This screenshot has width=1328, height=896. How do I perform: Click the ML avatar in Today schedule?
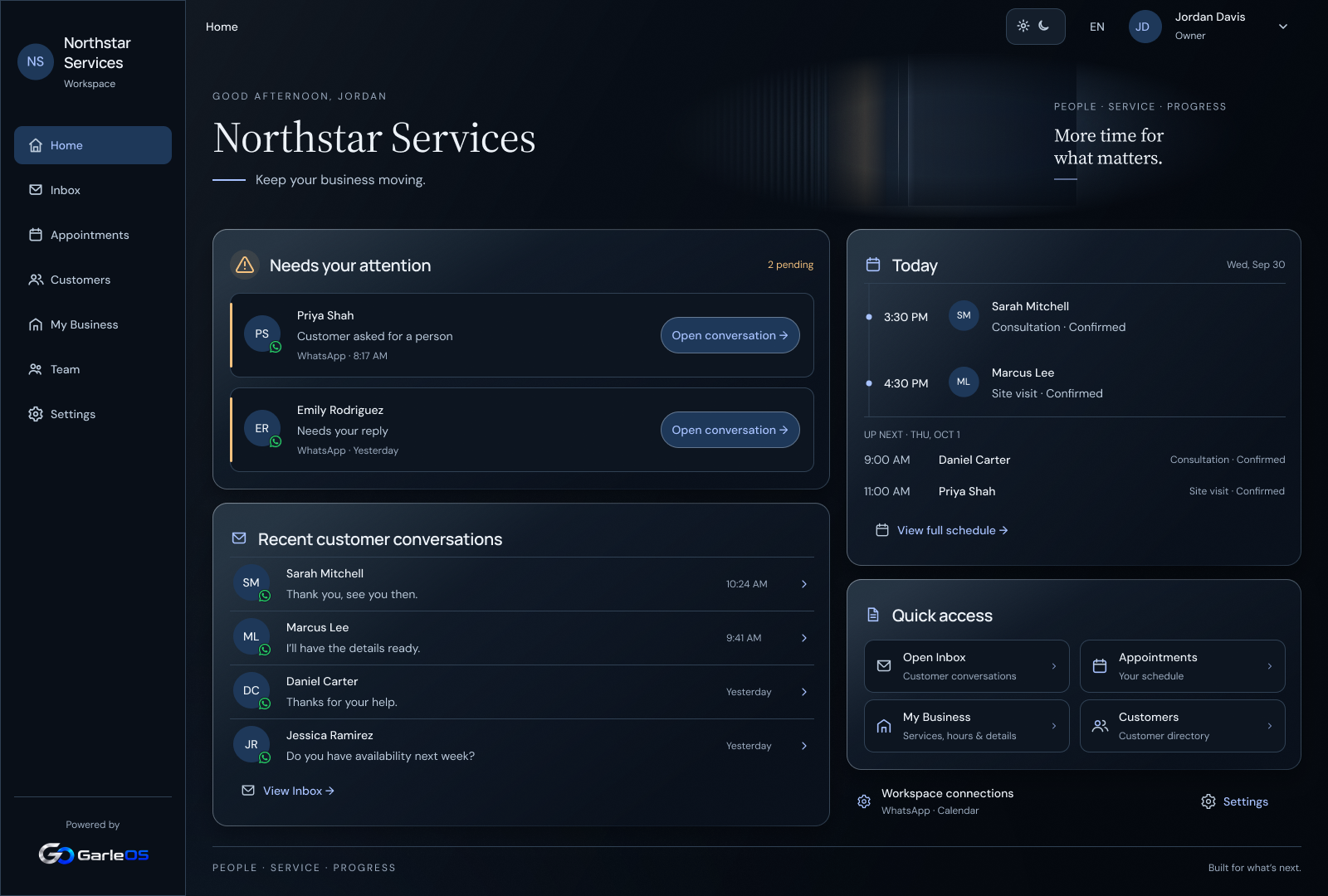(964, 382)
